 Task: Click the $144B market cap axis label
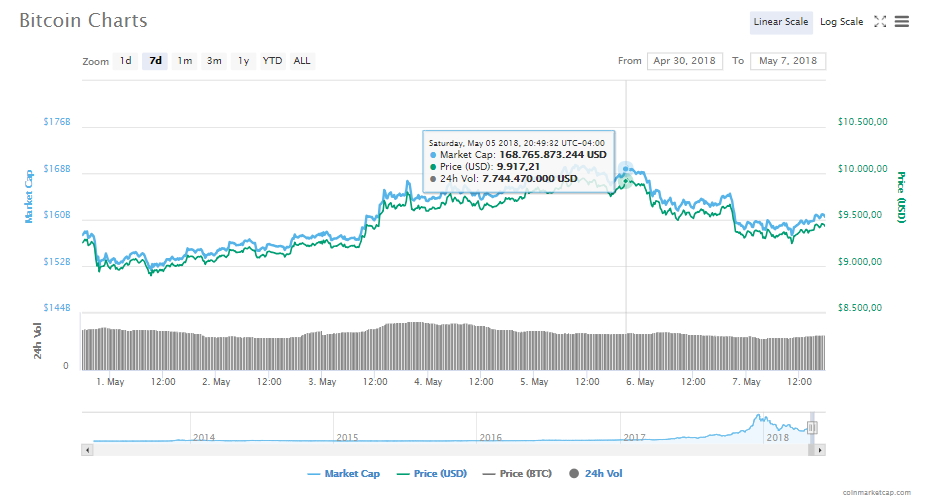(57, 308)
